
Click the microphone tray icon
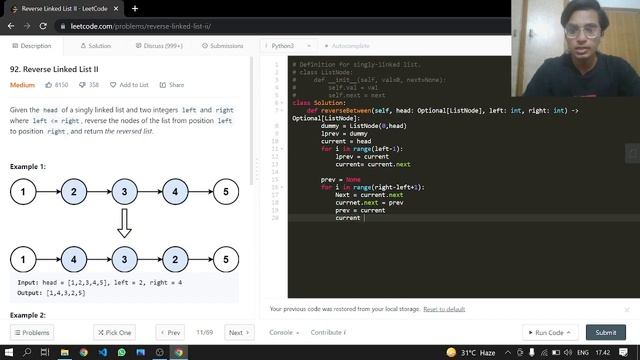(532, 352)
